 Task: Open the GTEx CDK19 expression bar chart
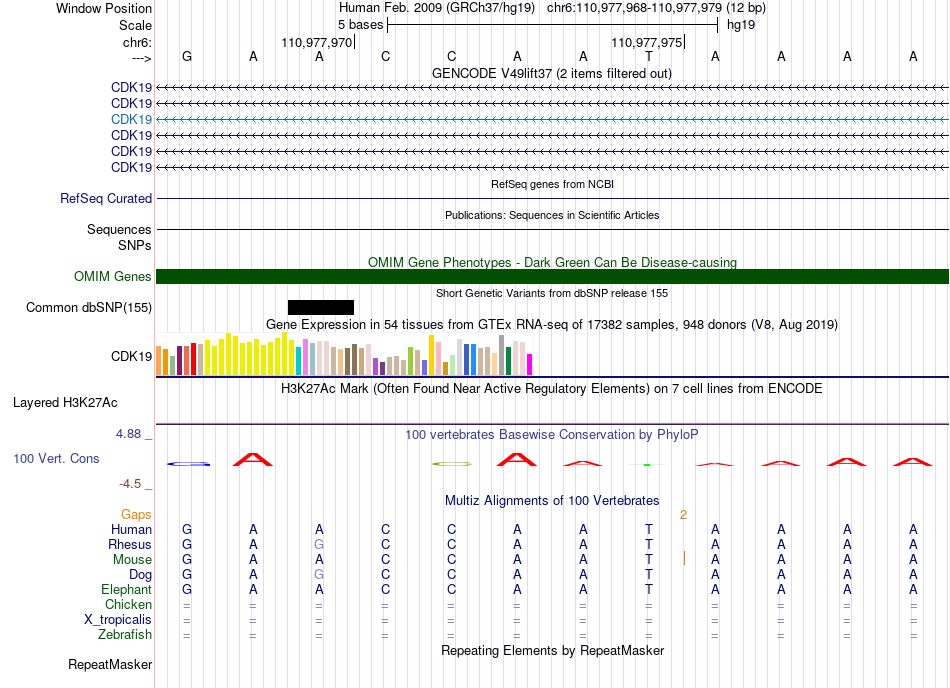tap(344, 354)
